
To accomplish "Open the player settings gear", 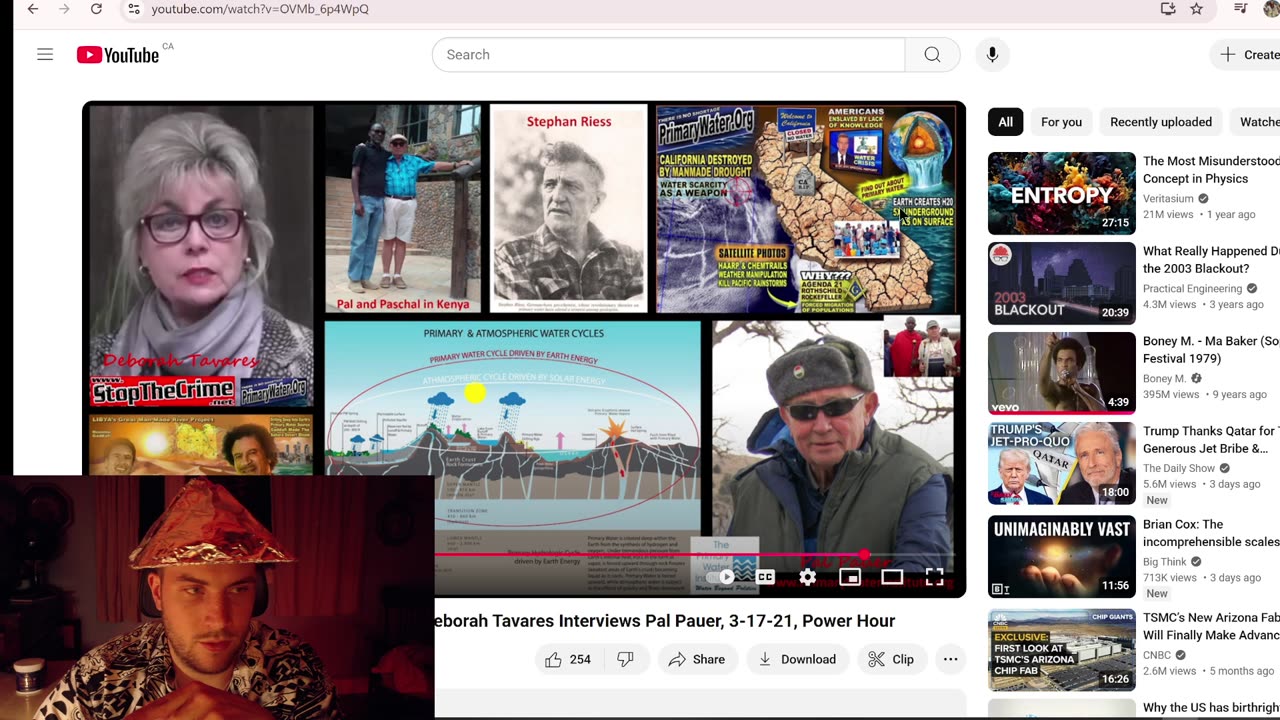I will [808, 576].
